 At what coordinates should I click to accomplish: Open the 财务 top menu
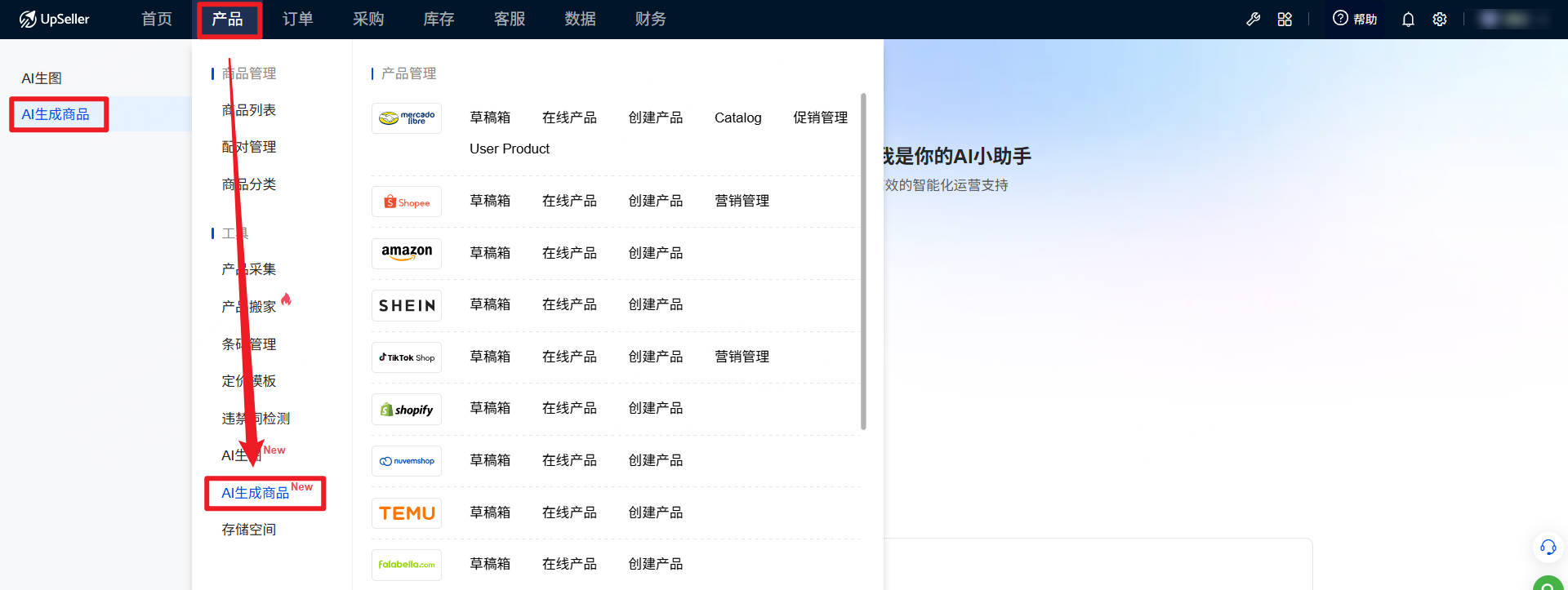coord(651,19)
